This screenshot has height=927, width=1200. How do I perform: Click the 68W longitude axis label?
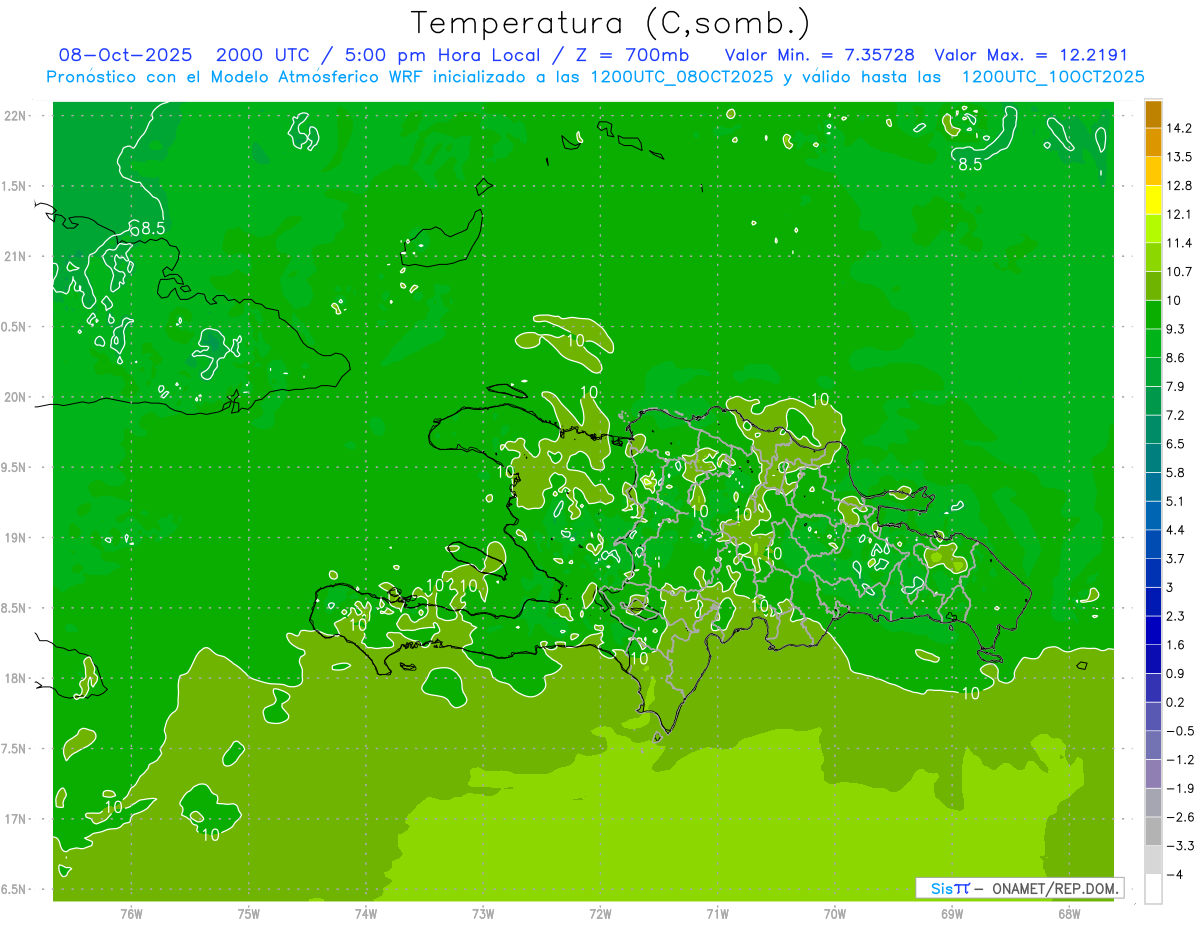click(x=1069, y=914)
